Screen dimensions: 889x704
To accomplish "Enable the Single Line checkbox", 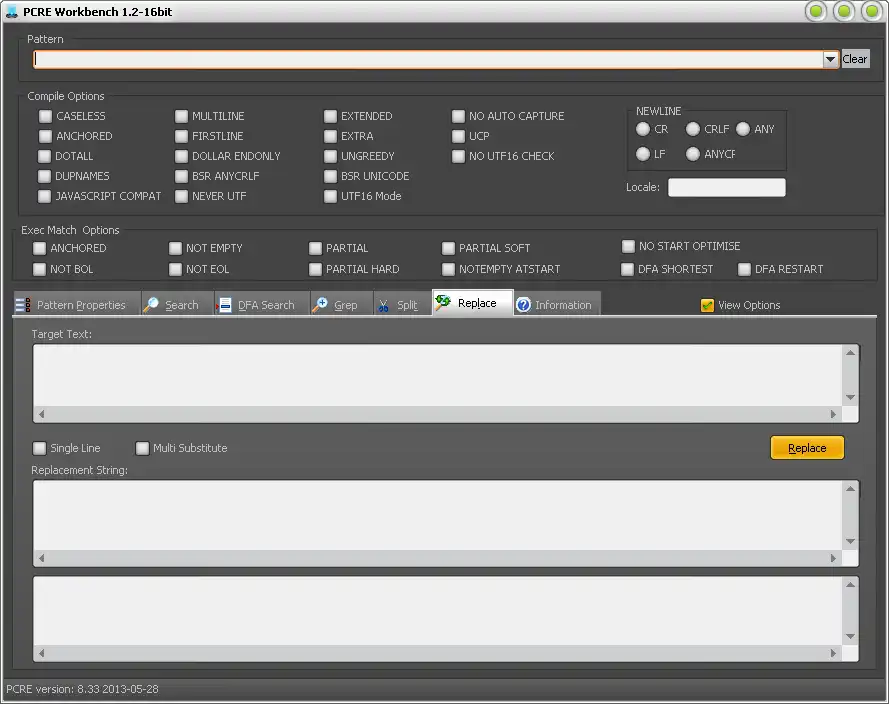I will point(39,448).
